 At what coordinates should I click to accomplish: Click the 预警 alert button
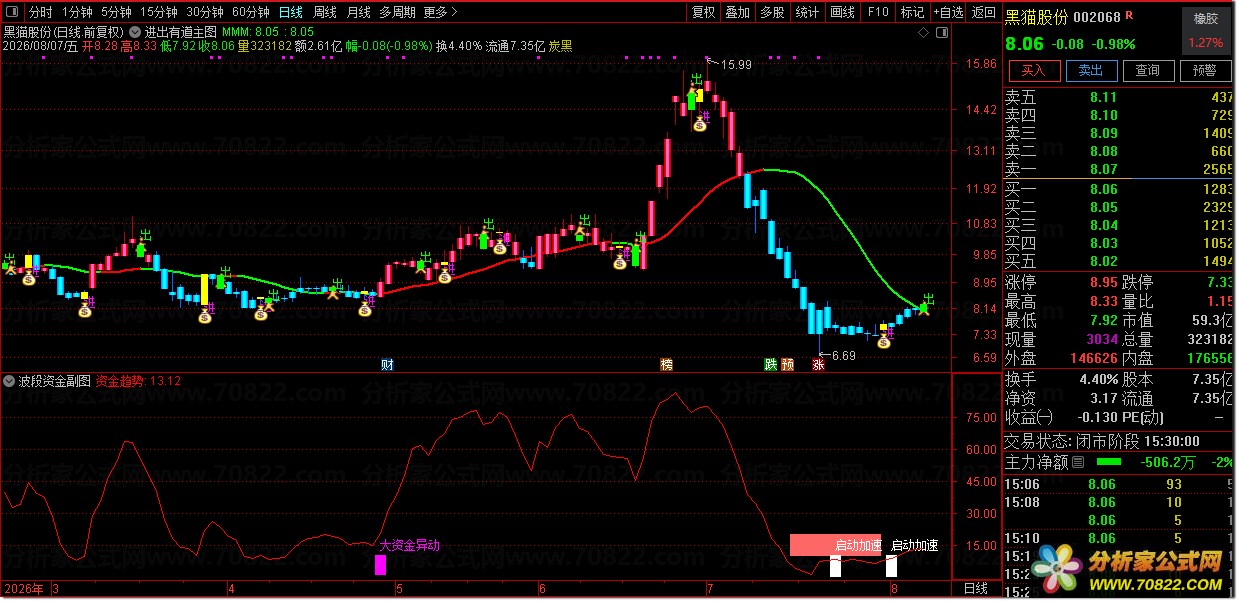[1205, 70]
